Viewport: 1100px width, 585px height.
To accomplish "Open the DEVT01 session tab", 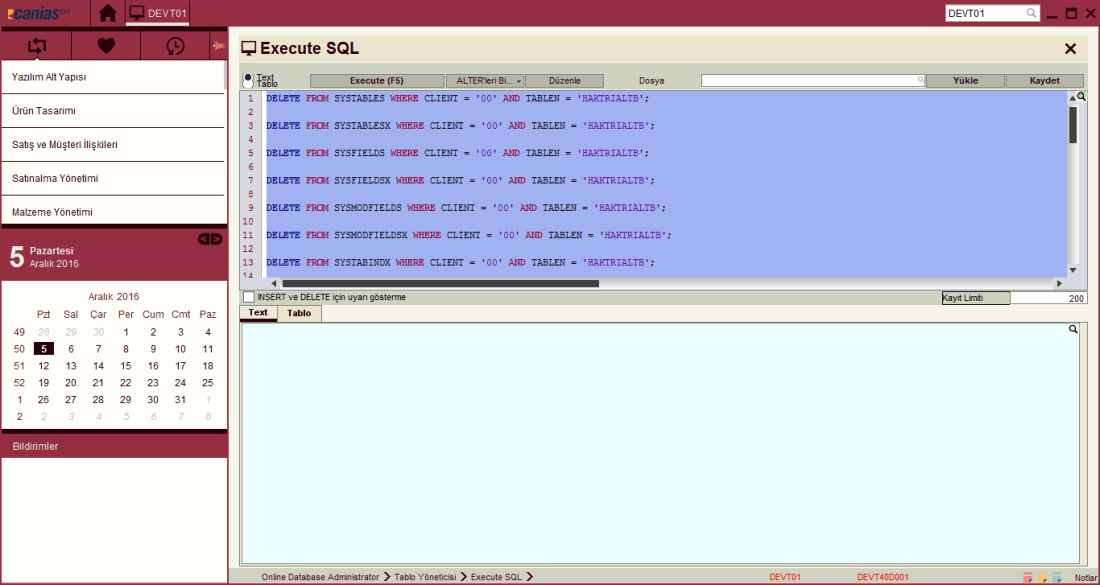I will pyautogui.click(x=159, y=14).
